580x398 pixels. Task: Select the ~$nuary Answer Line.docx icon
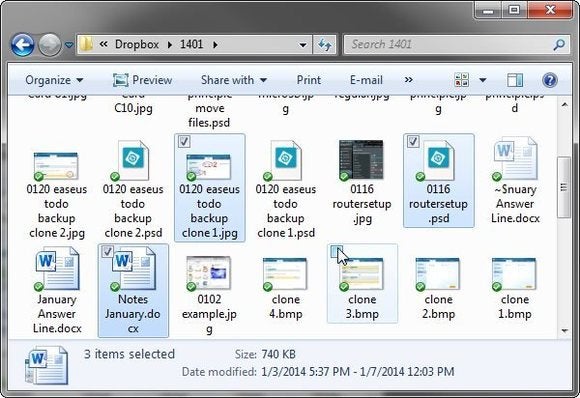(515, 159)
